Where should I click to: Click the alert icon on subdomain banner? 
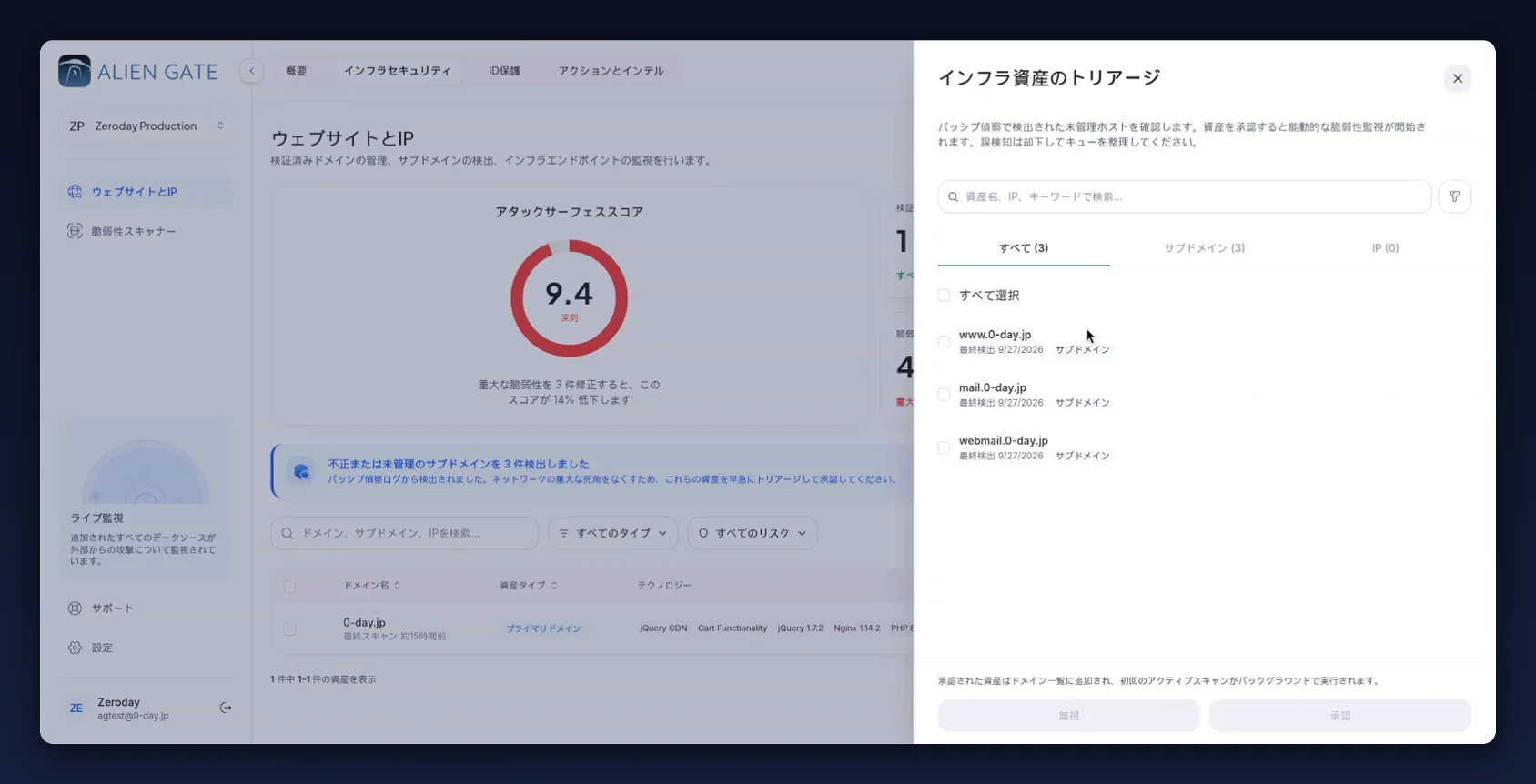(x=301, y=471)
